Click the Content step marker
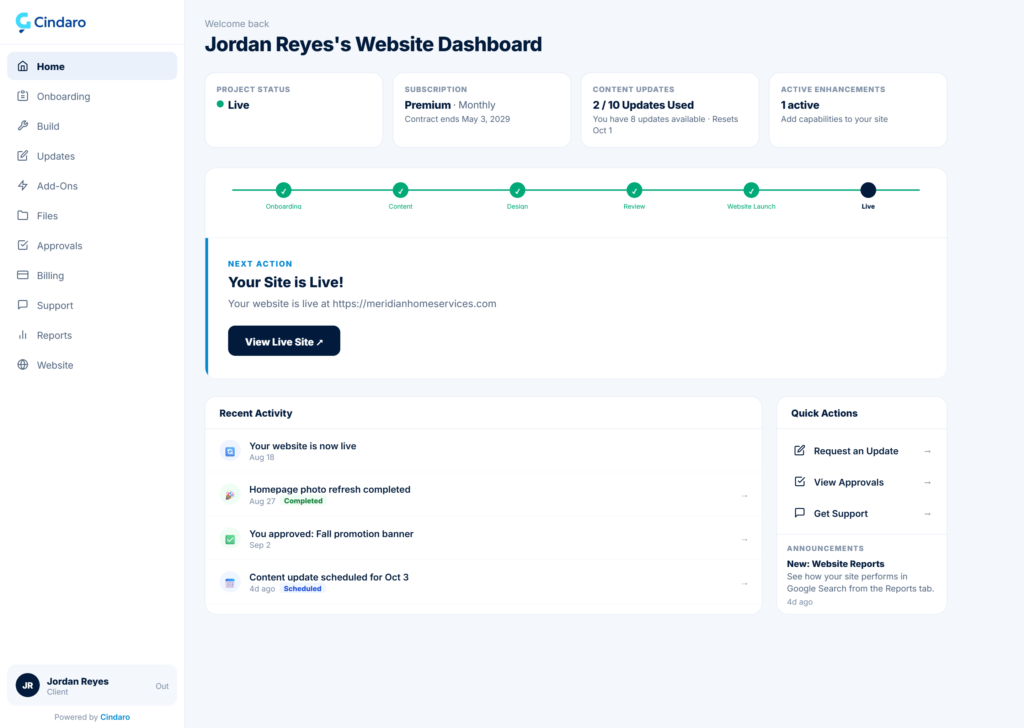1024x728 pixels. (400, 190)
